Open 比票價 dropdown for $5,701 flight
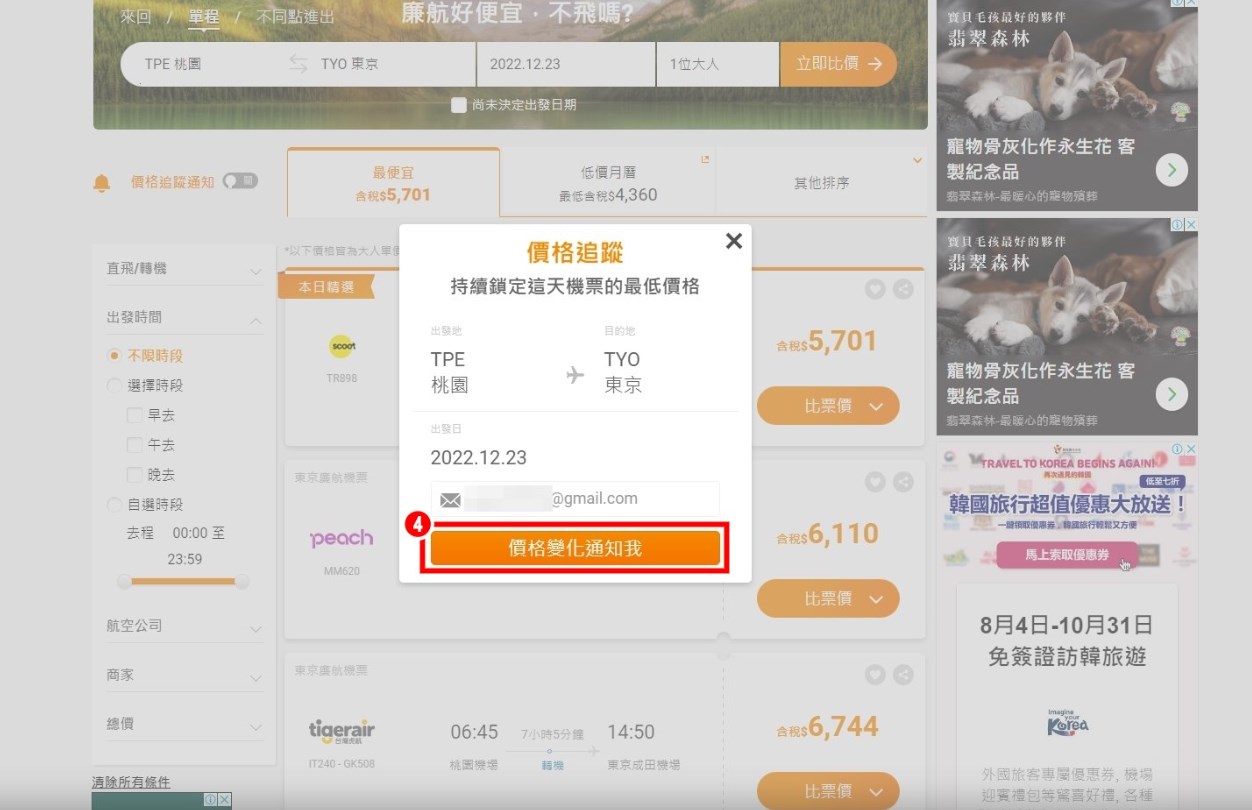The width and height of the screenshot is (1252, 810). click(828, 406)
